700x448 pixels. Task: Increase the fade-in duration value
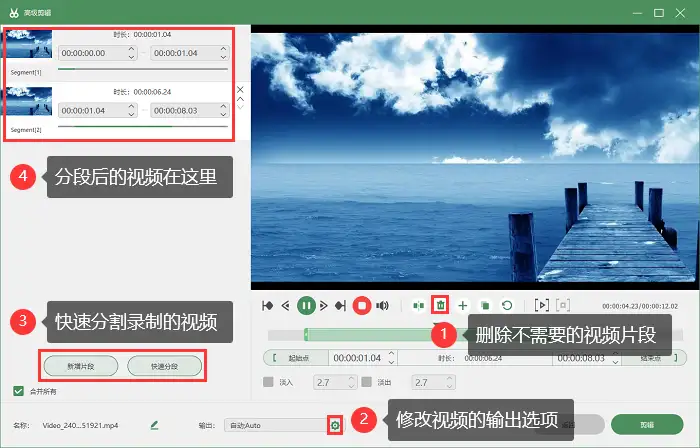tap(351, 379)
